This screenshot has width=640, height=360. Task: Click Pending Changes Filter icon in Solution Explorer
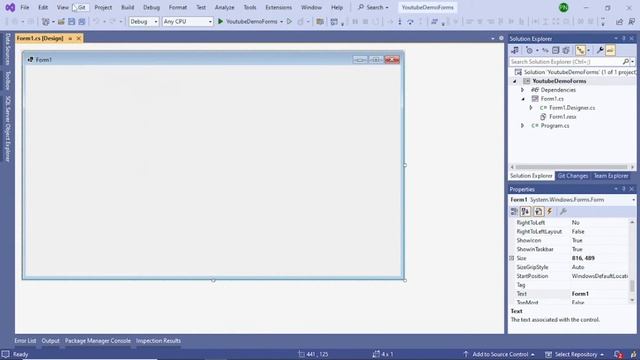point(529,50)
